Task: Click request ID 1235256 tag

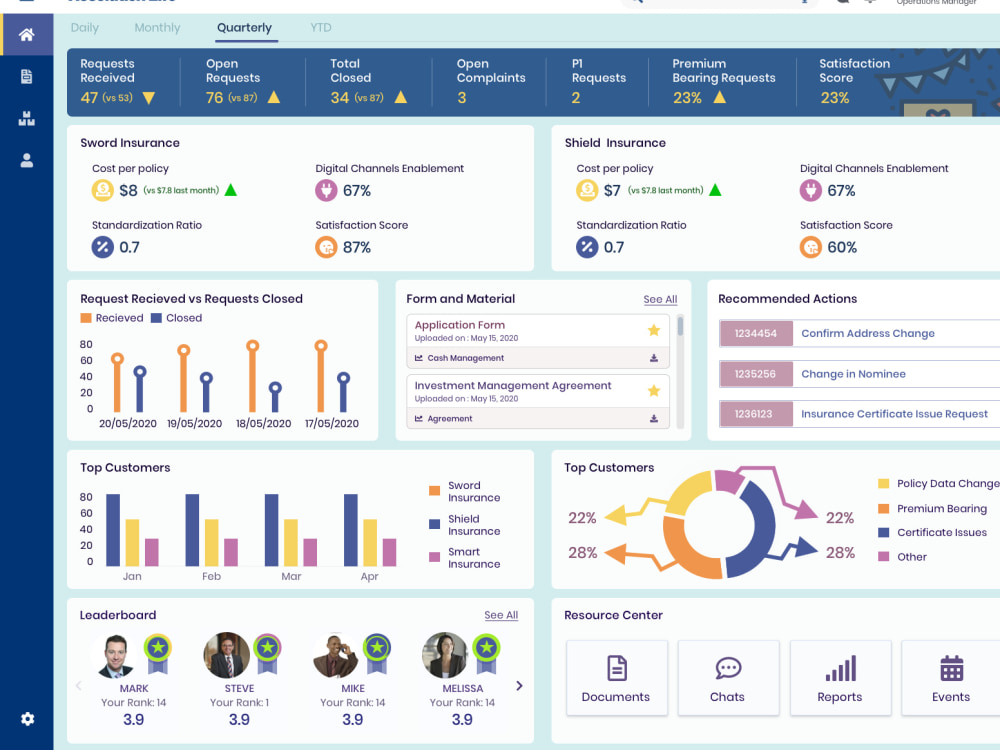Action: click(756, 374)
